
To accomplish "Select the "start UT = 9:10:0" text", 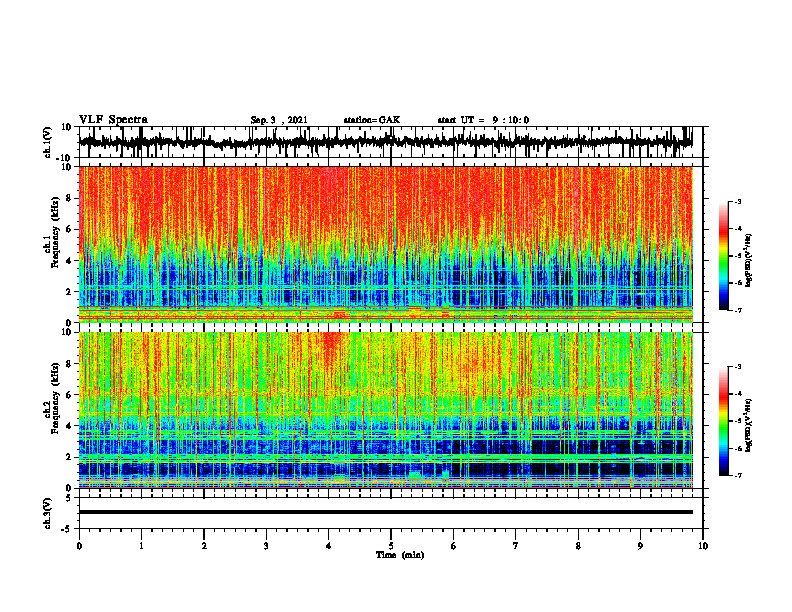I will pos(483,120).
